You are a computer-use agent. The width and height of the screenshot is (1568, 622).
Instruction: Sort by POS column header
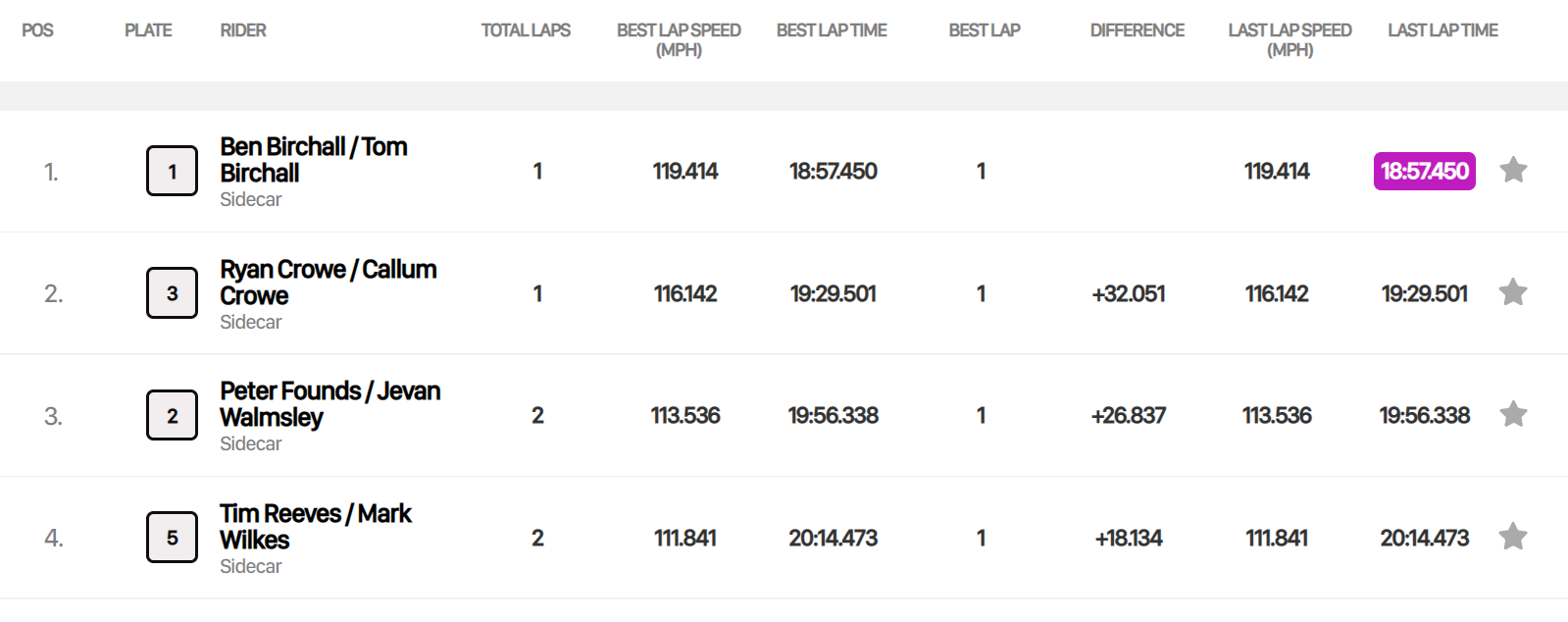37,30
